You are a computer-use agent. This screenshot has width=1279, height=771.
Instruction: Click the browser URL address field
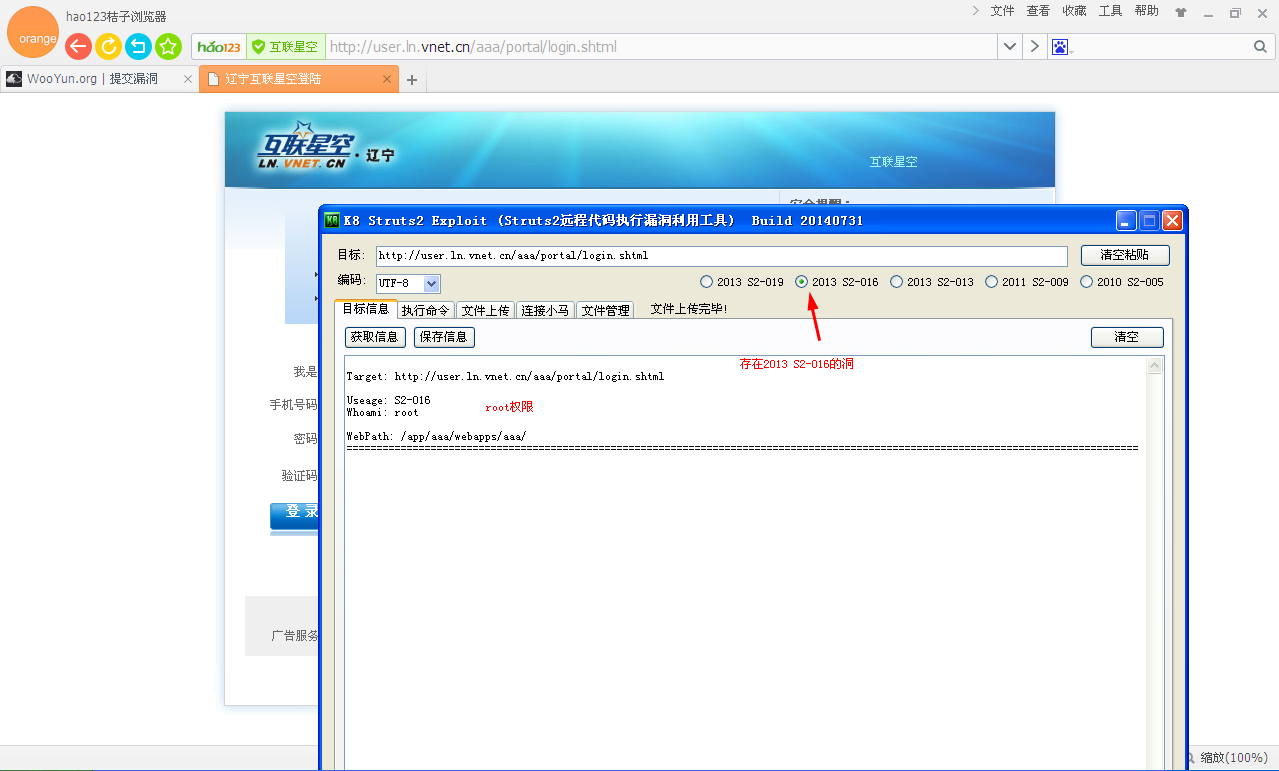tap(660, 47)
